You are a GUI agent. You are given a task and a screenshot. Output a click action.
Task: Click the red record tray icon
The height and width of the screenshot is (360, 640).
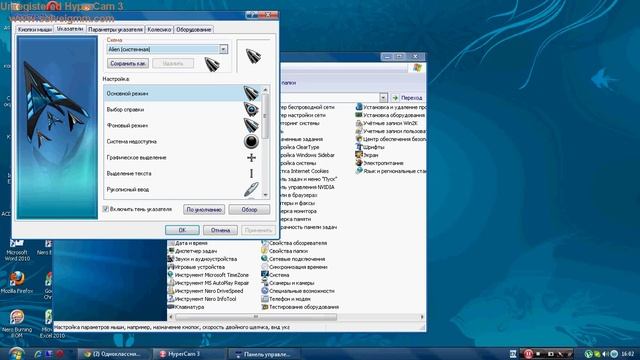(x=528, y=354)
